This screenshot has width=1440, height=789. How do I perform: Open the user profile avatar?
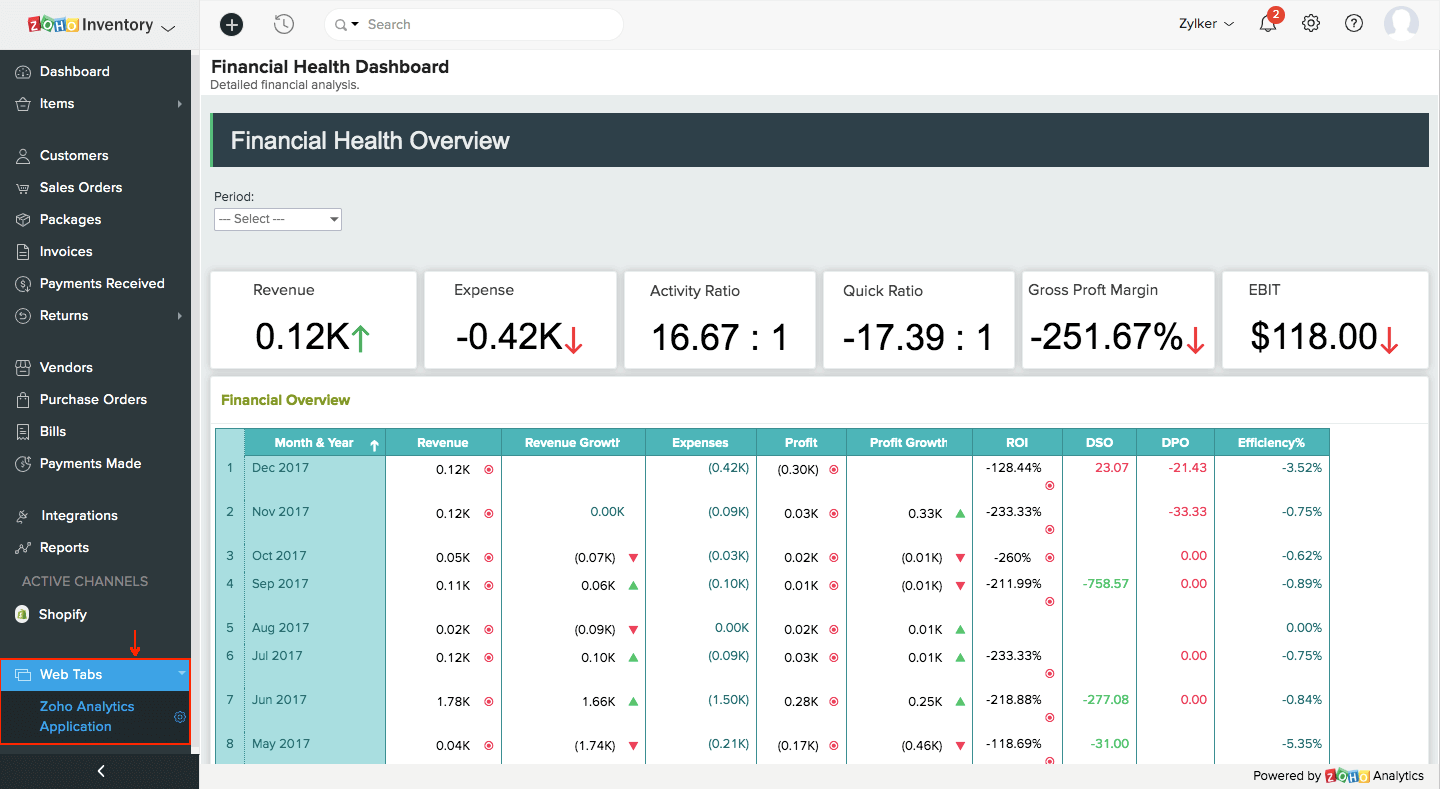coord(1401,24)
